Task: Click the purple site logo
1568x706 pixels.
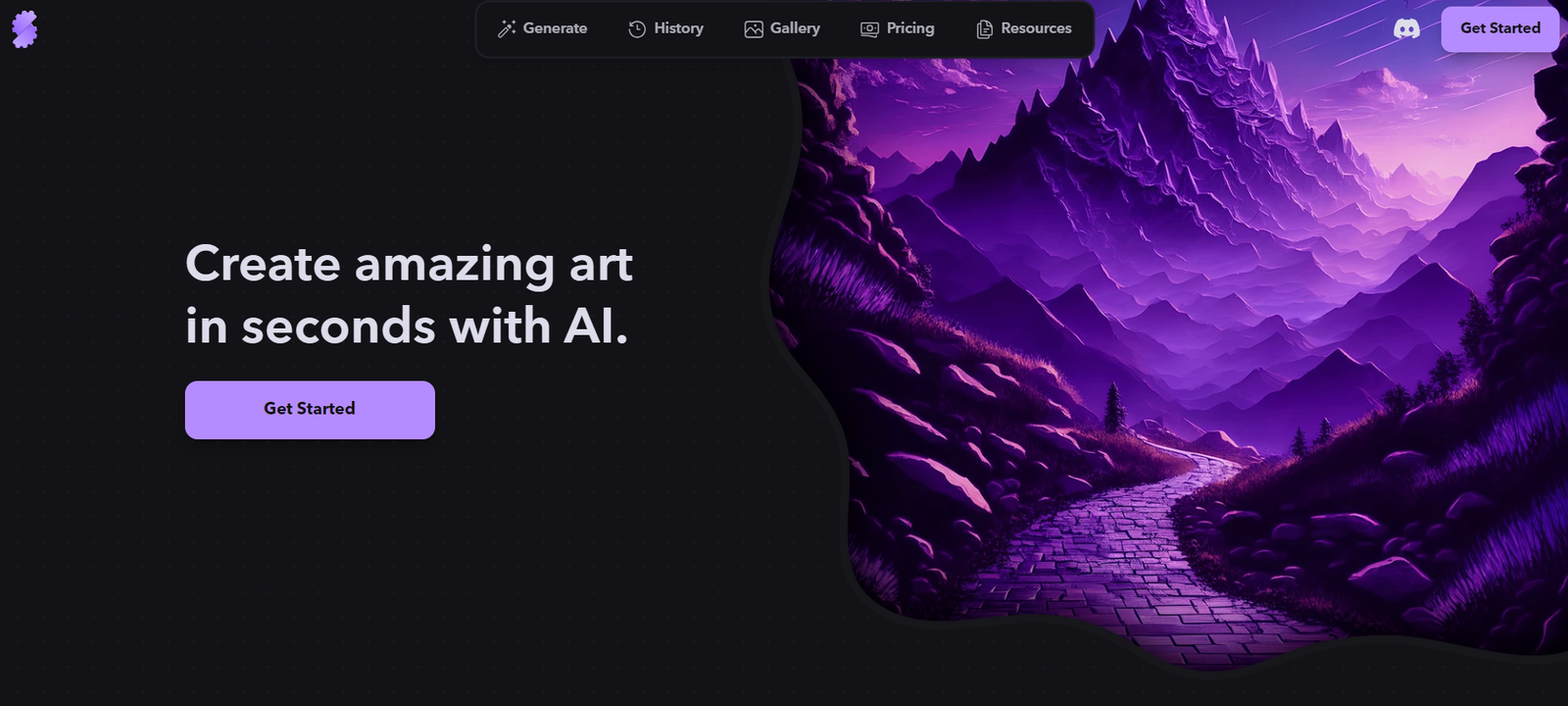Action: (x=24, y=29)
